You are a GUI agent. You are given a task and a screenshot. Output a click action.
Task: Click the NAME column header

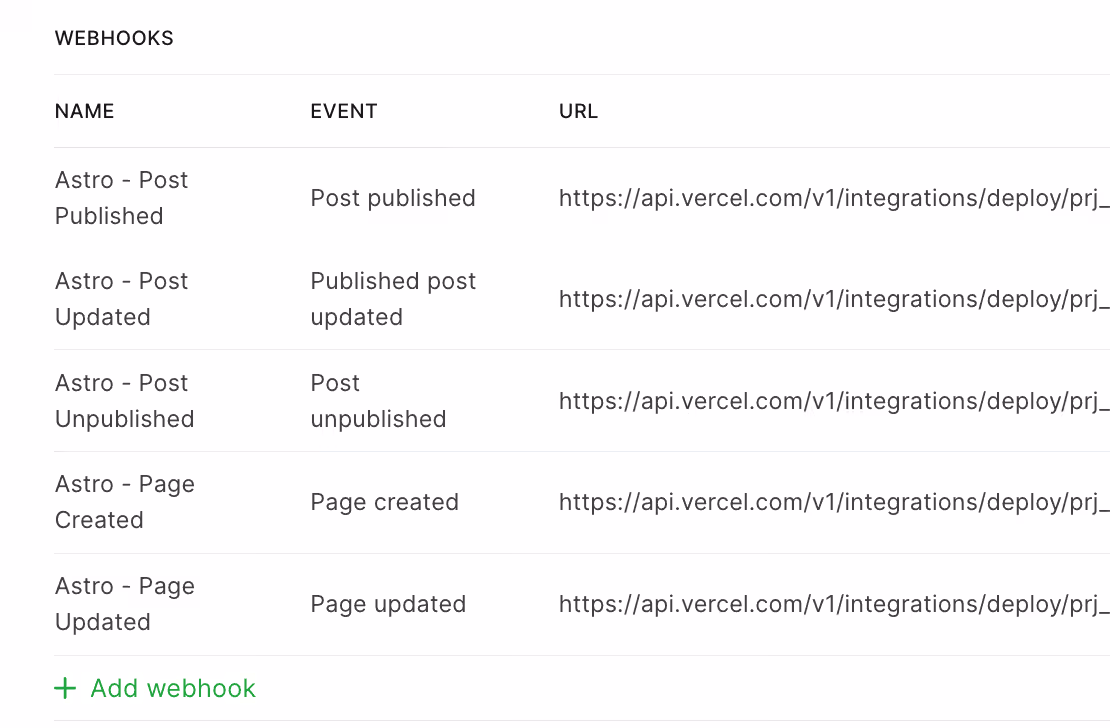(x=84, y=111)
